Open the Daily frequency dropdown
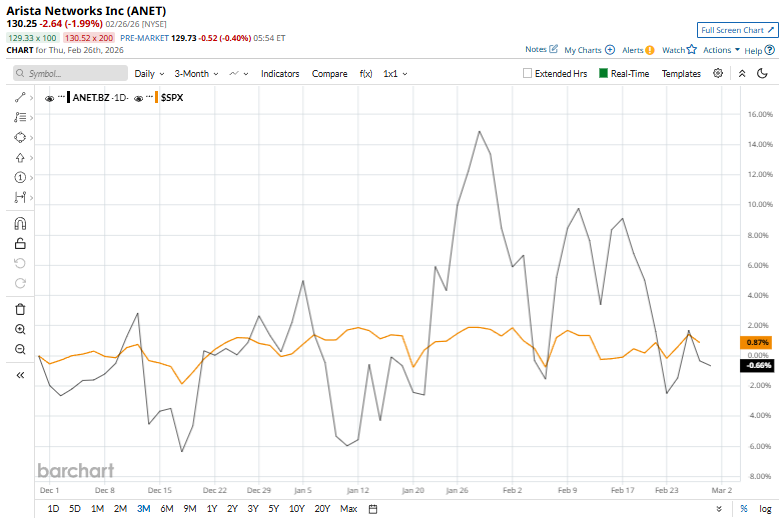 pyautogui.click(x=150, y=73)
